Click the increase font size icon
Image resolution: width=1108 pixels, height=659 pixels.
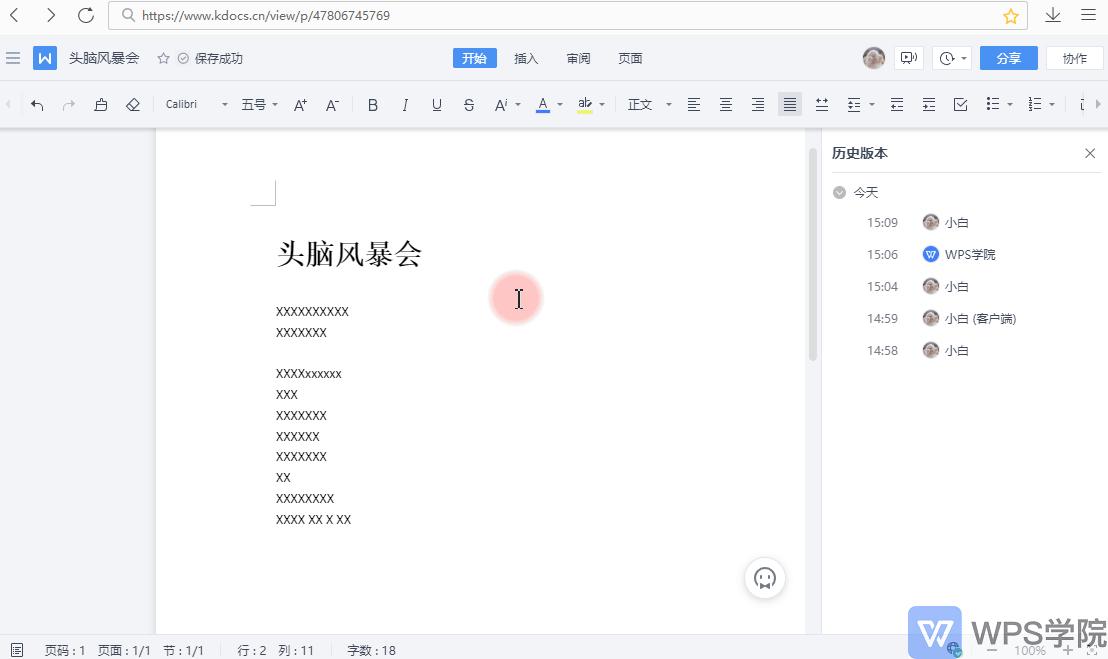(x=299, y=104)
